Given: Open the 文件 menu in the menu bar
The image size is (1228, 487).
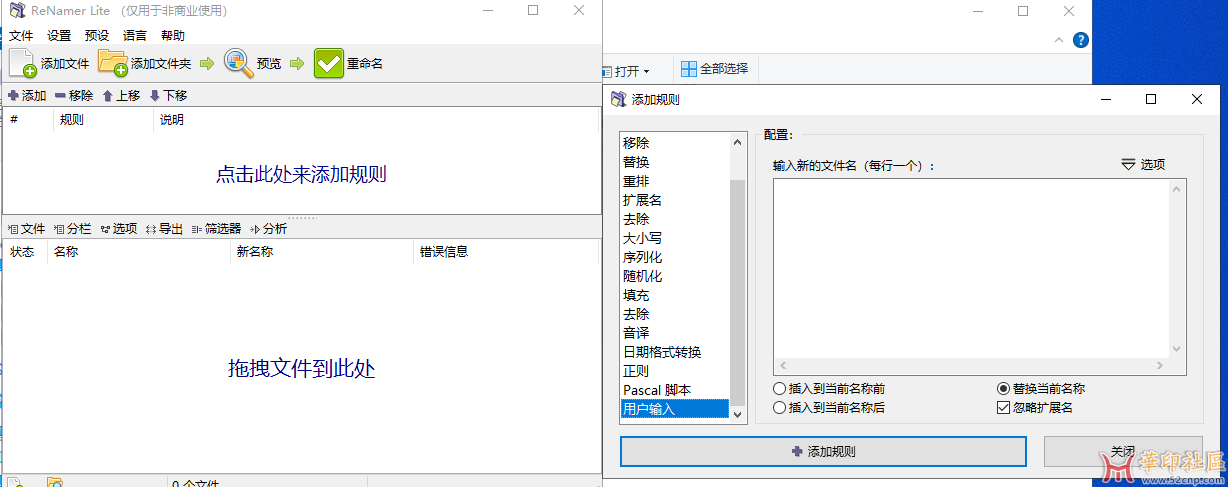Looking at the screenshot, I should pyautogui.click(x=21, y=35).
